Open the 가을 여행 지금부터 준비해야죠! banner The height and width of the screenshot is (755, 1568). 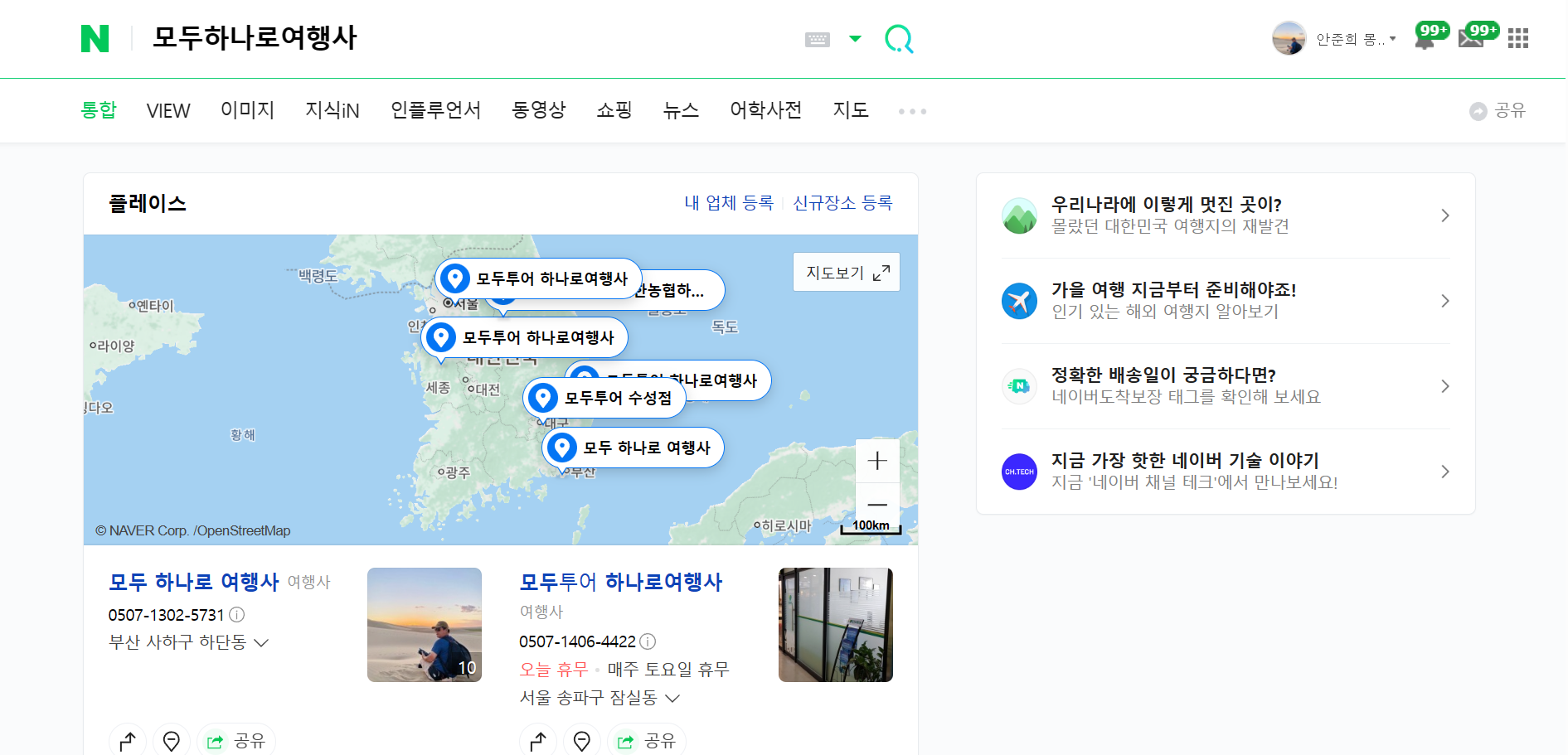1226,301
